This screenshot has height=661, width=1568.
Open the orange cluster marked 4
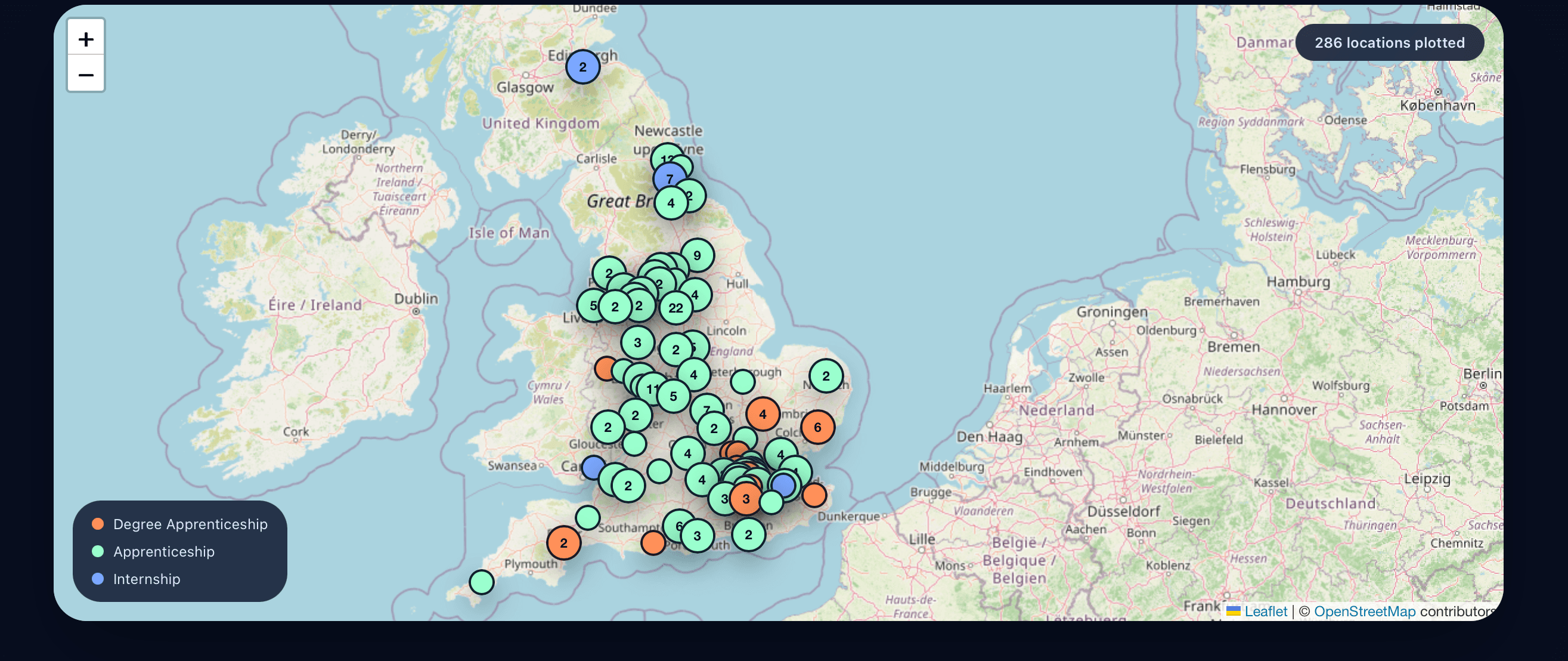tap(763, 414)
